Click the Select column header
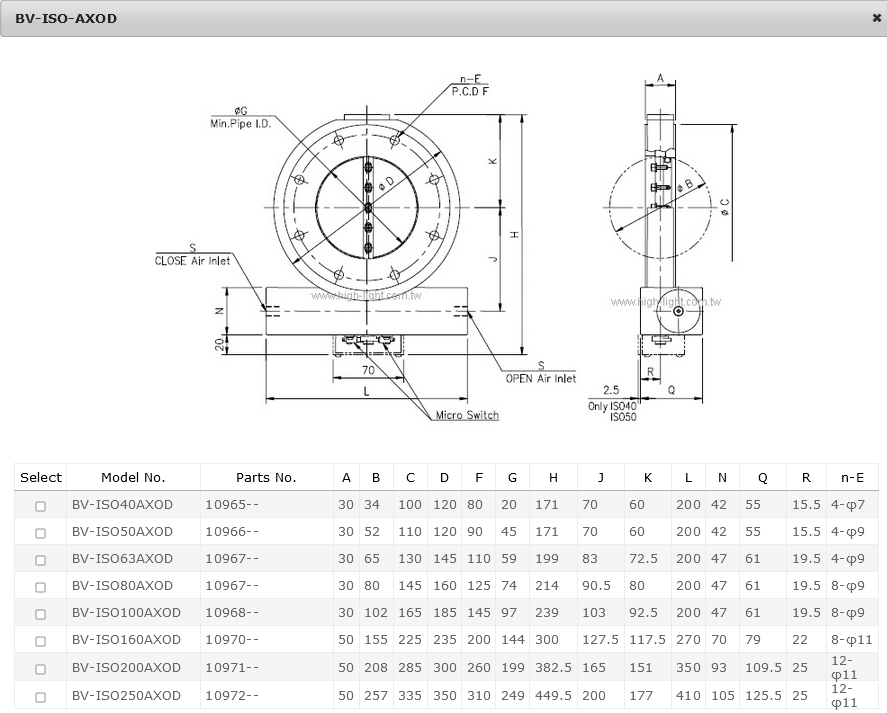The height and width of the screenshot is (713, 887). (x=41, y=478)
